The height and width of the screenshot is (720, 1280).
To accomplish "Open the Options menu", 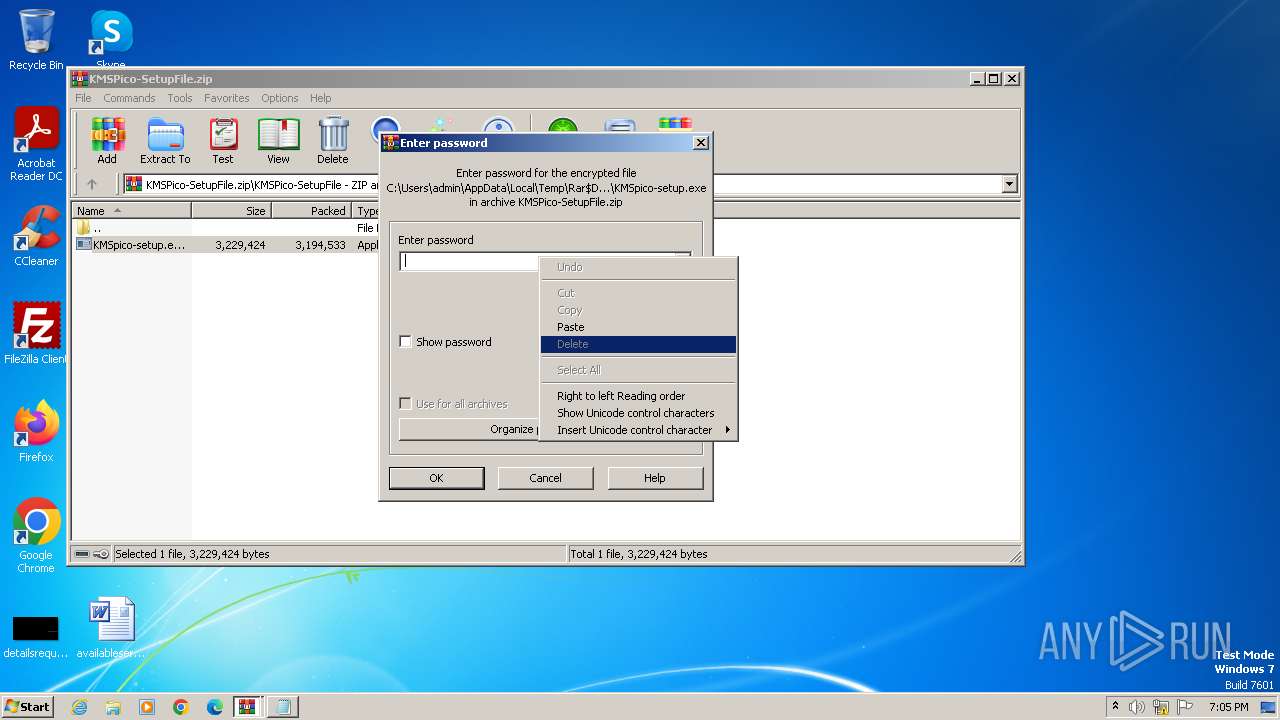I will [x=280, y=98].
